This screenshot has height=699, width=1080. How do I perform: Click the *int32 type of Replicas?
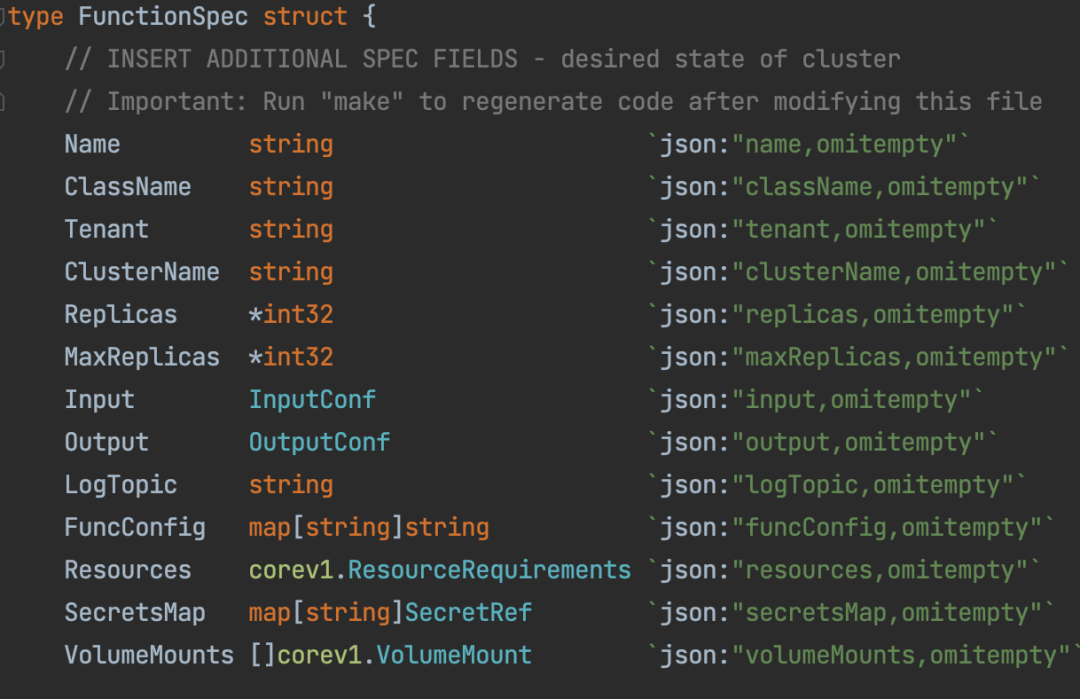(291, 315)
